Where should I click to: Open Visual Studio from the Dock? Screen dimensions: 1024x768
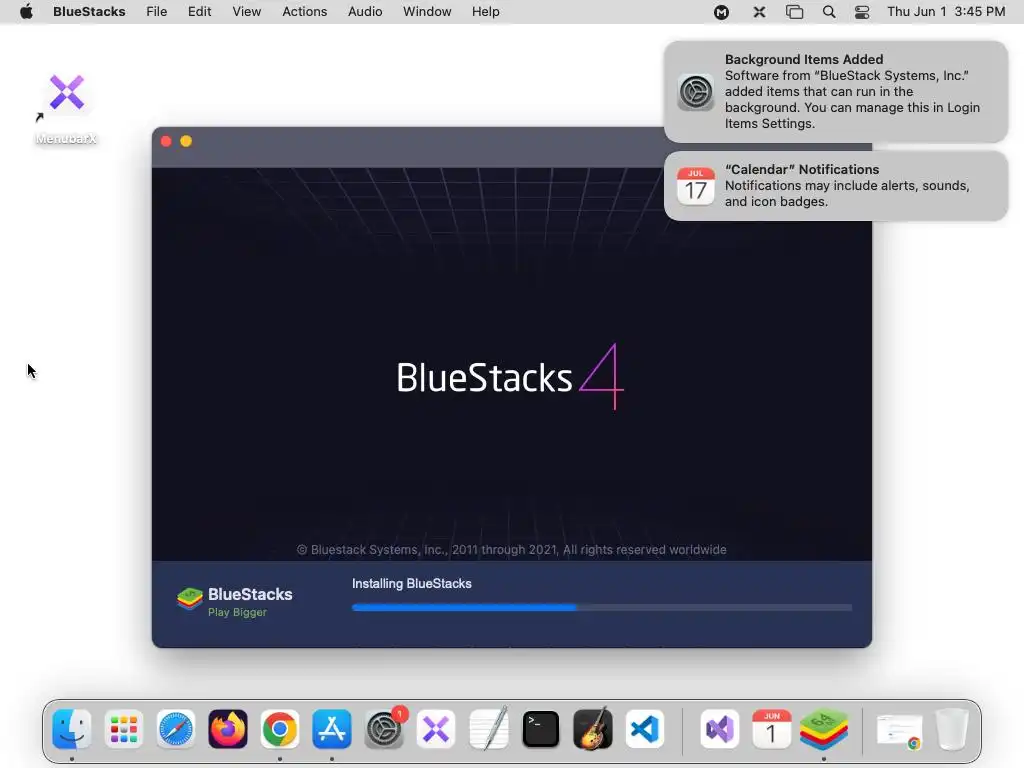coord(720,729)
